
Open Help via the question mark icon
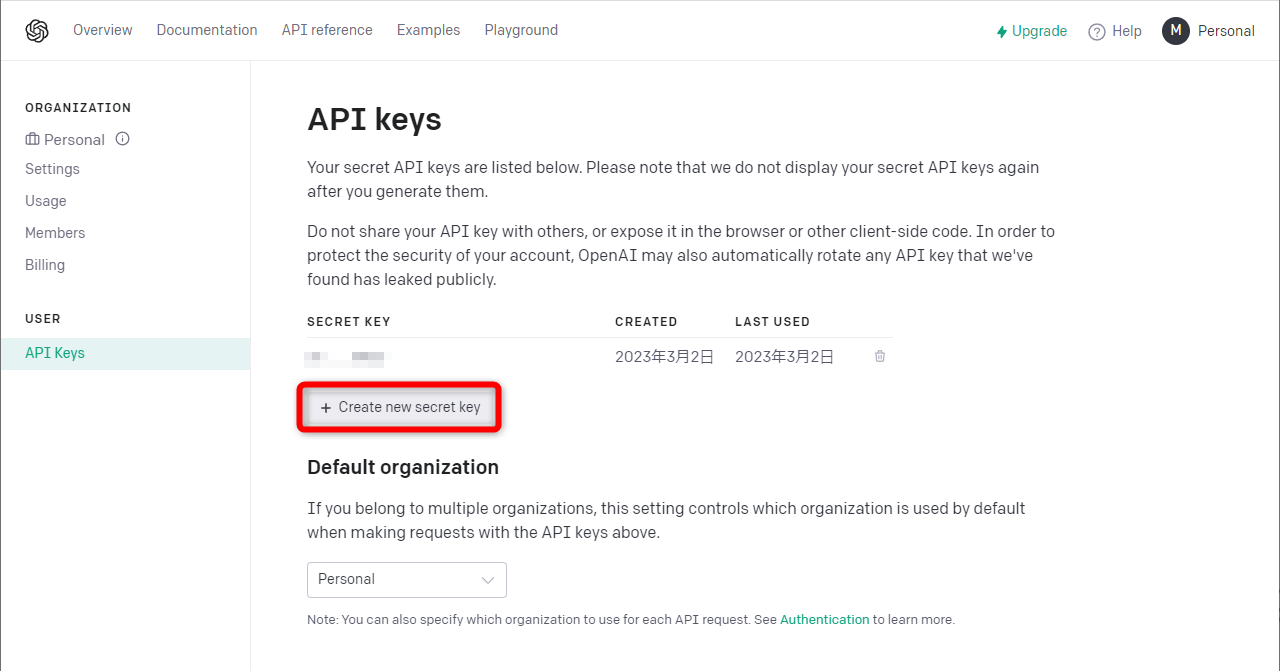coord(1096,31)
